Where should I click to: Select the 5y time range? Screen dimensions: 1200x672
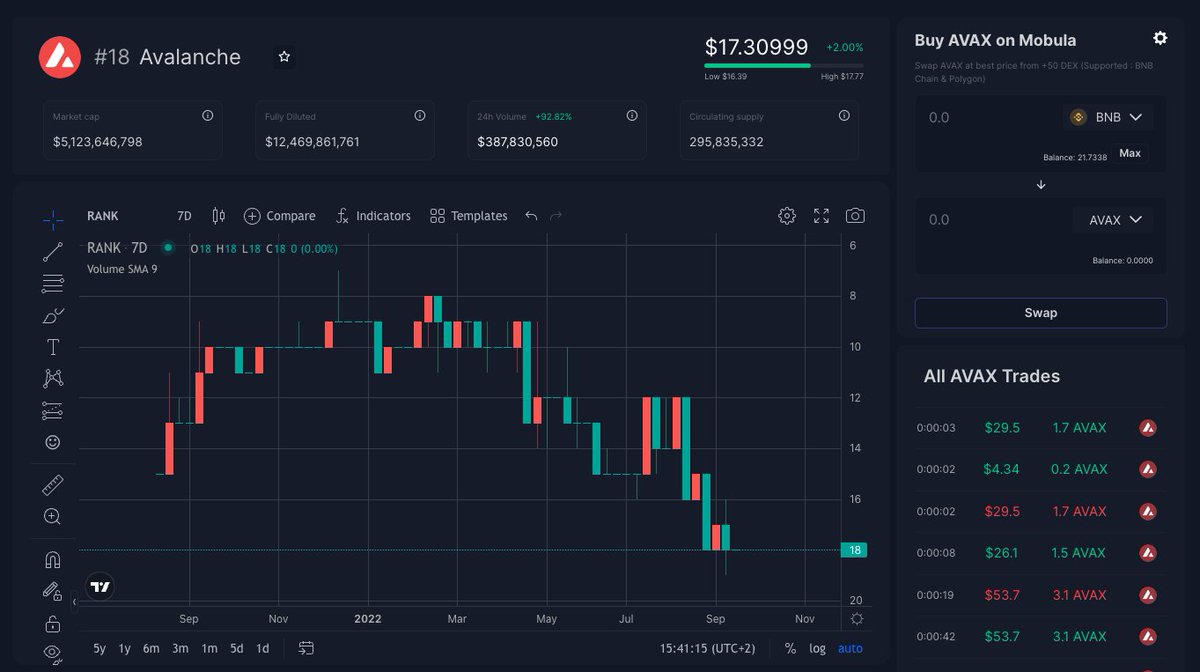[x=100, y=648]
